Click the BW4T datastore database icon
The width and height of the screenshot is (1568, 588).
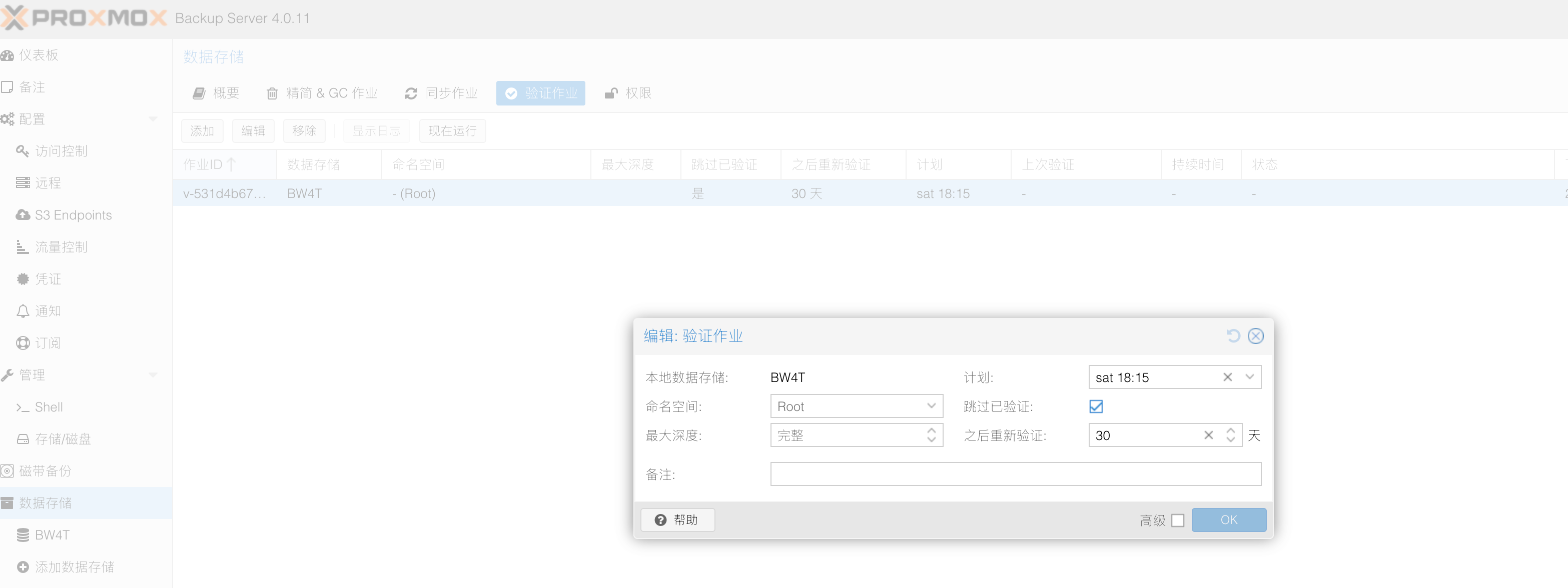click(23, 535)
